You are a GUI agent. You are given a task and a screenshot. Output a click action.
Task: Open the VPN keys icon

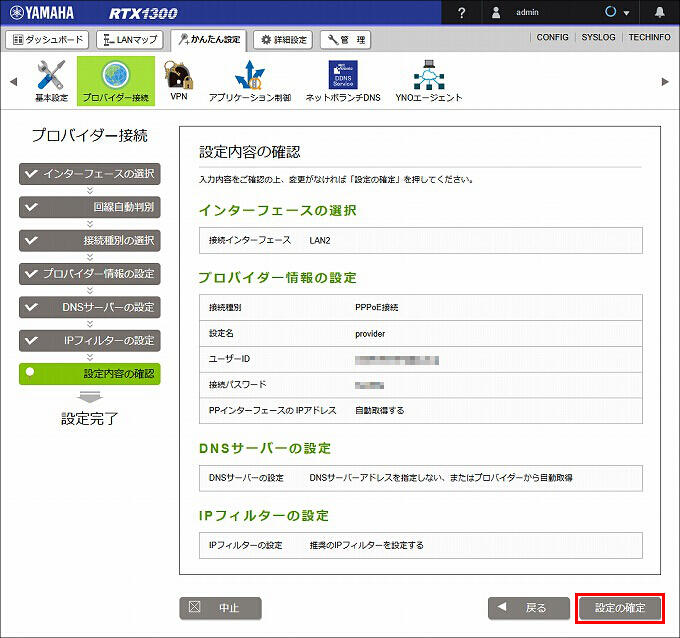(178, 75)
